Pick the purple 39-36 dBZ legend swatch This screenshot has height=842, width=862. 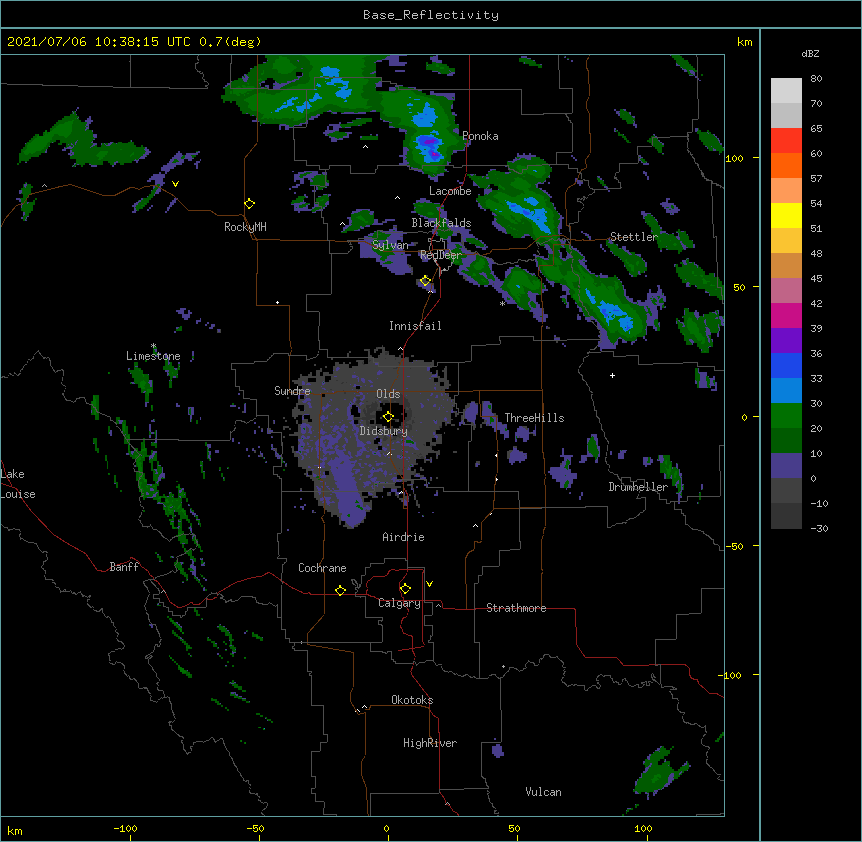[x=786, y=341]
